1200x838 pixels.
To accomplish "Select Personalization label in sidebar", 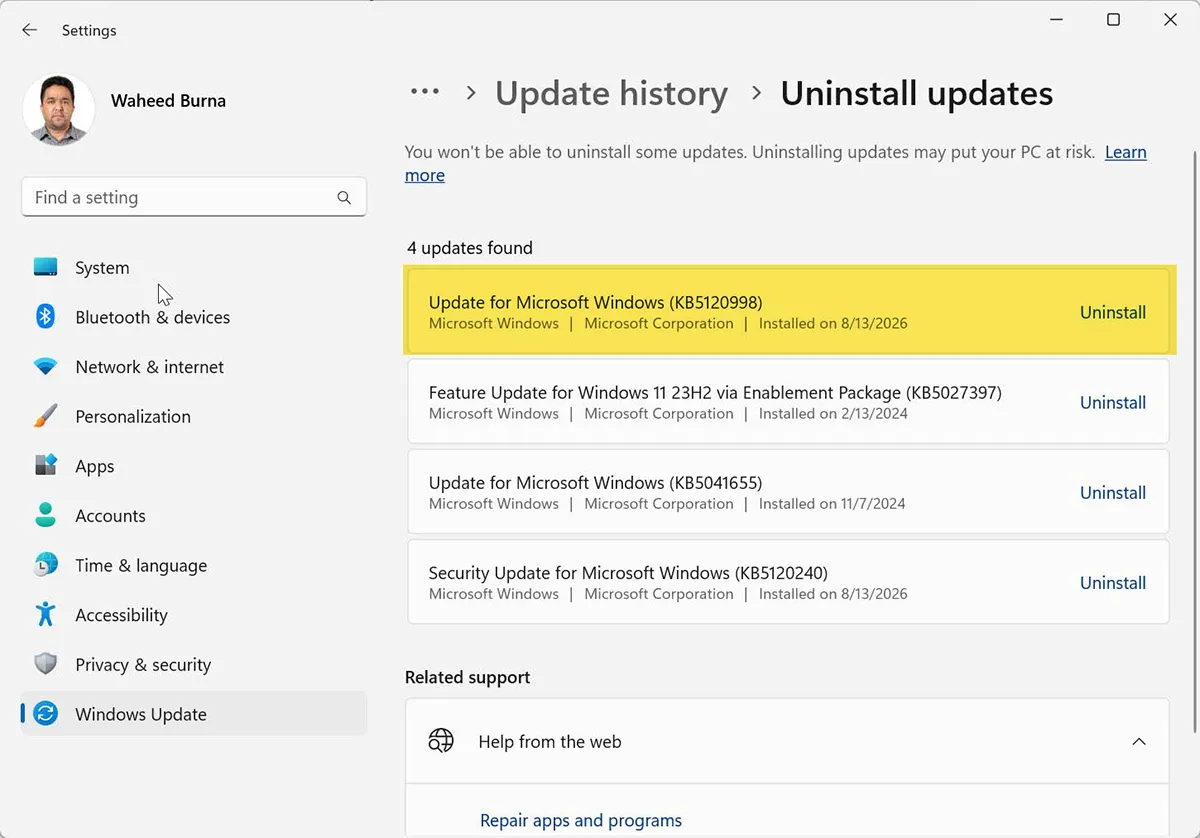I will [x=133, y=416].
